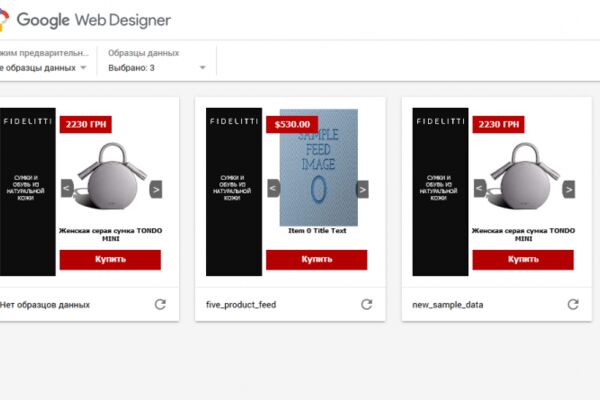Click 'Item 0 Title Text' caption
This screenshot has width=600, height=400.
click(317, 230)
